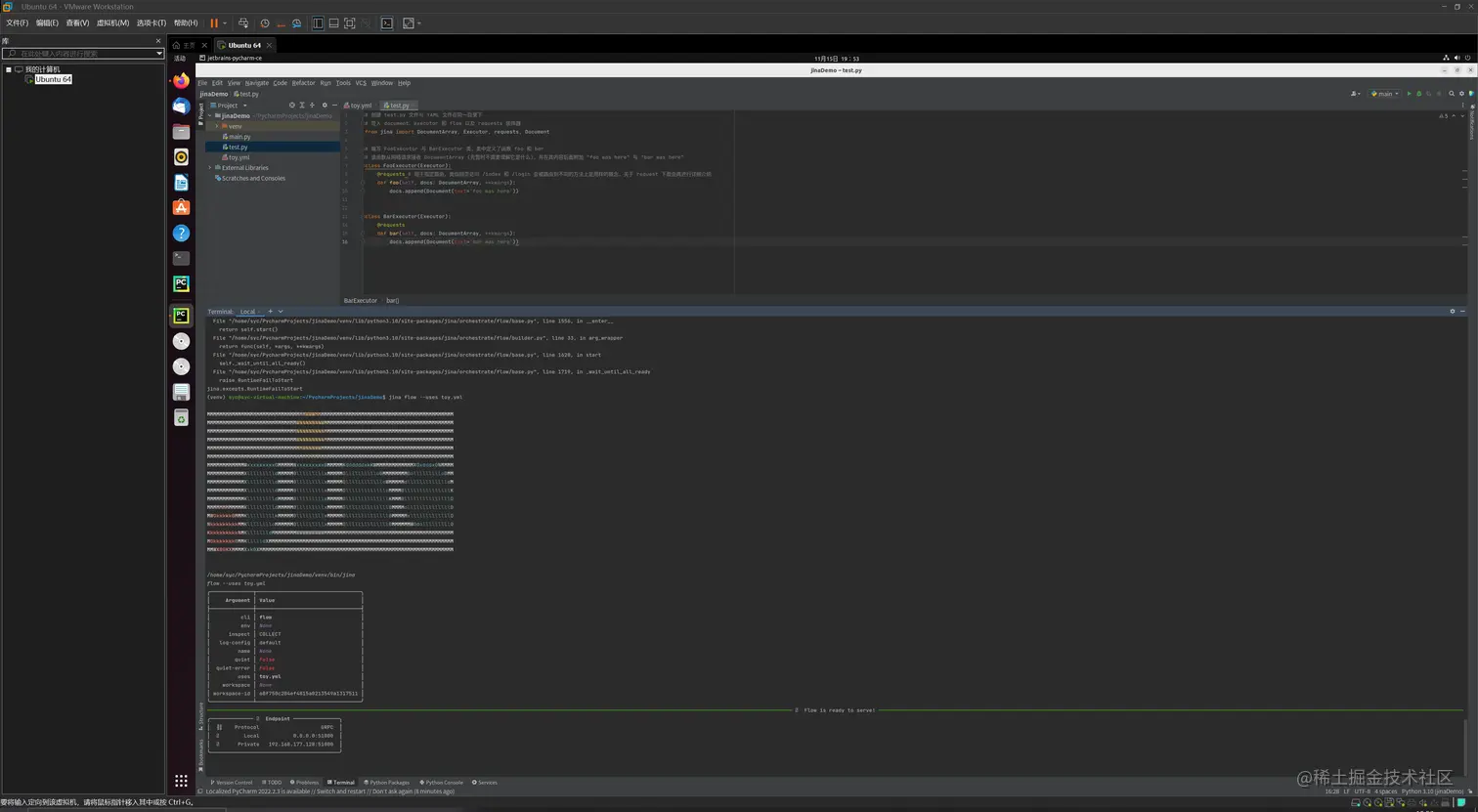Screen dimensions: 1478x812
Task: Open the Help icon in the dock
Action: pos(181,233)
